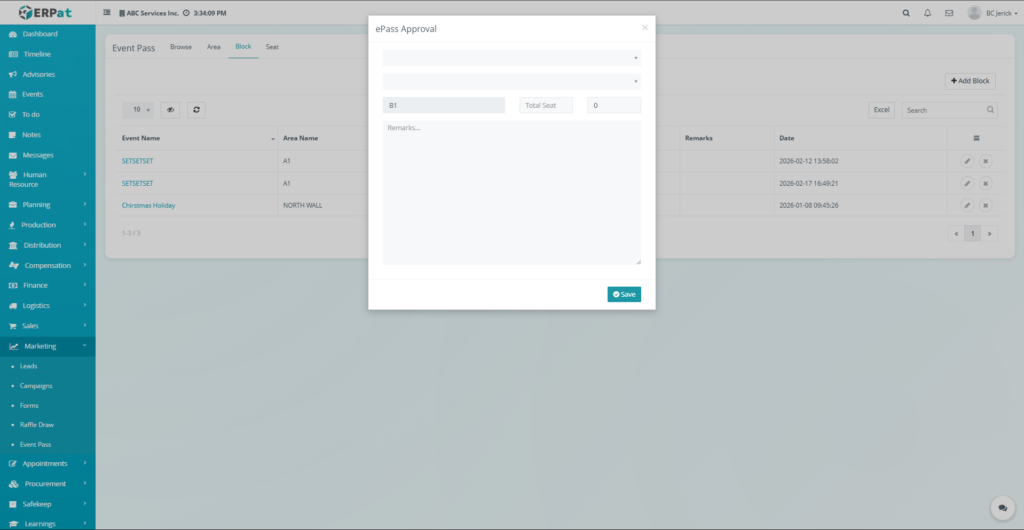Export the table with Excel button
The height and width of the screenshot is (530, 1024).
pyautogui.click(x=882, y=110)
